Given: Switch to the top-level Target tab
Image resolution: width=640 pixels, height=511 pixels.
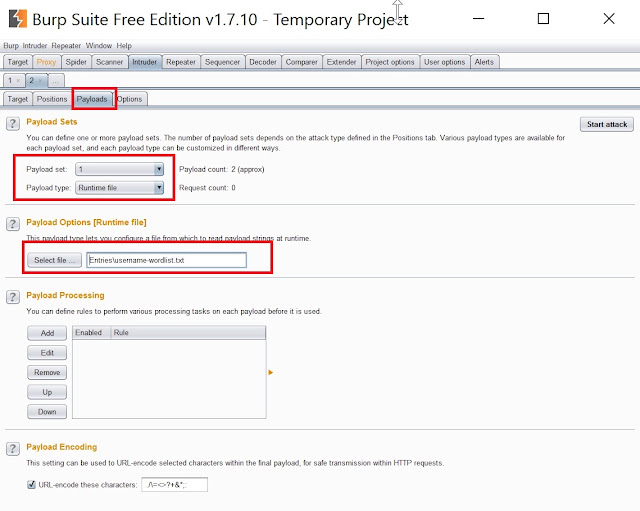Looking at the screenshot, I should pos(18,62).
